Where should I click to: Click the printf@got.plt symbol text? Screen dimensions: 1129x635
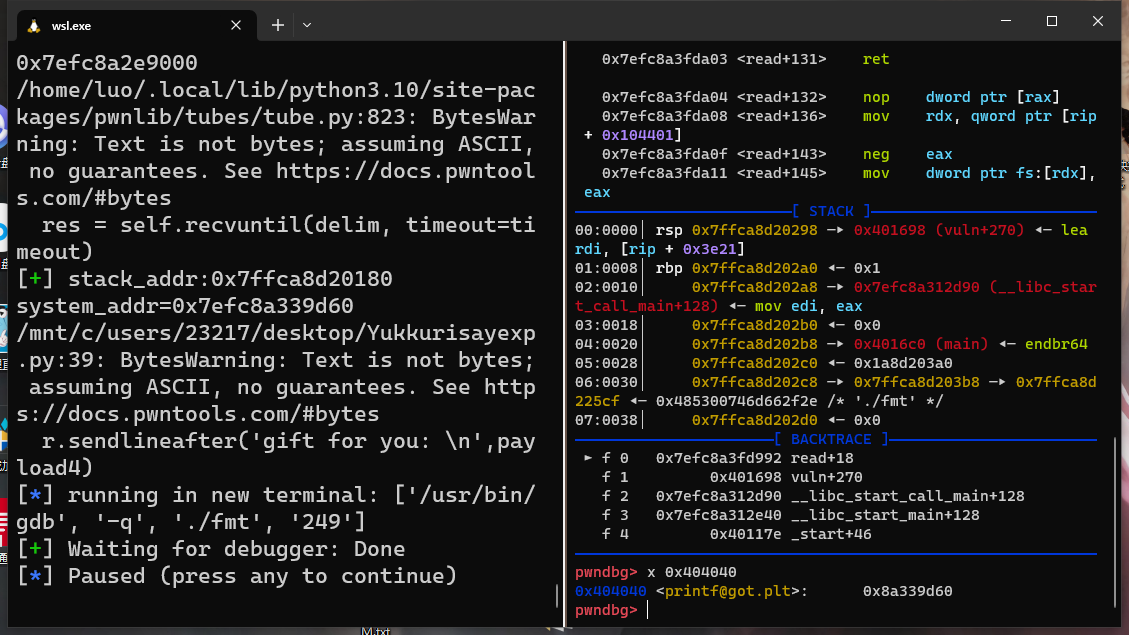pos(727,591)
